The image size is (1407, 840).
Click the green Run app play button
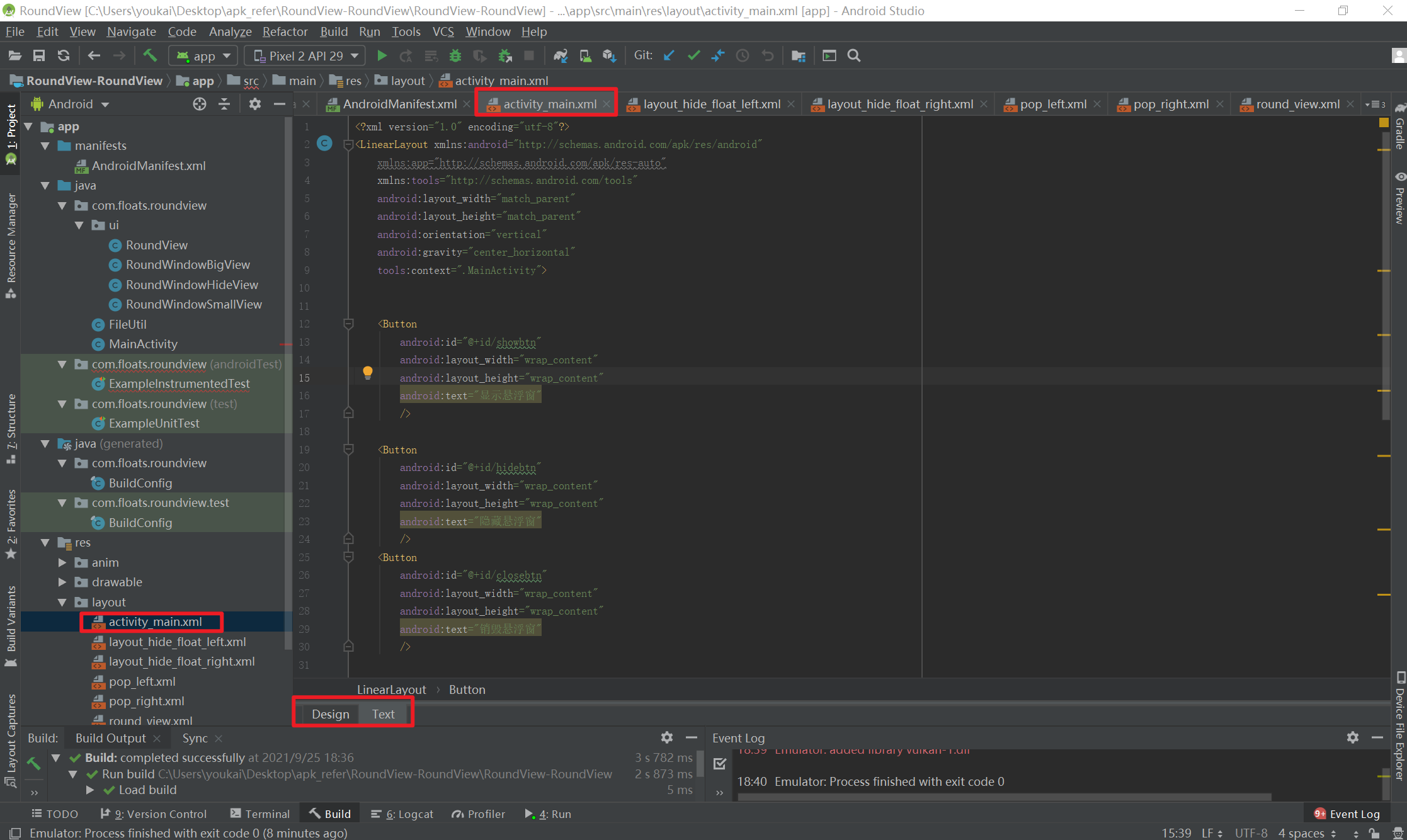(382, 56)
